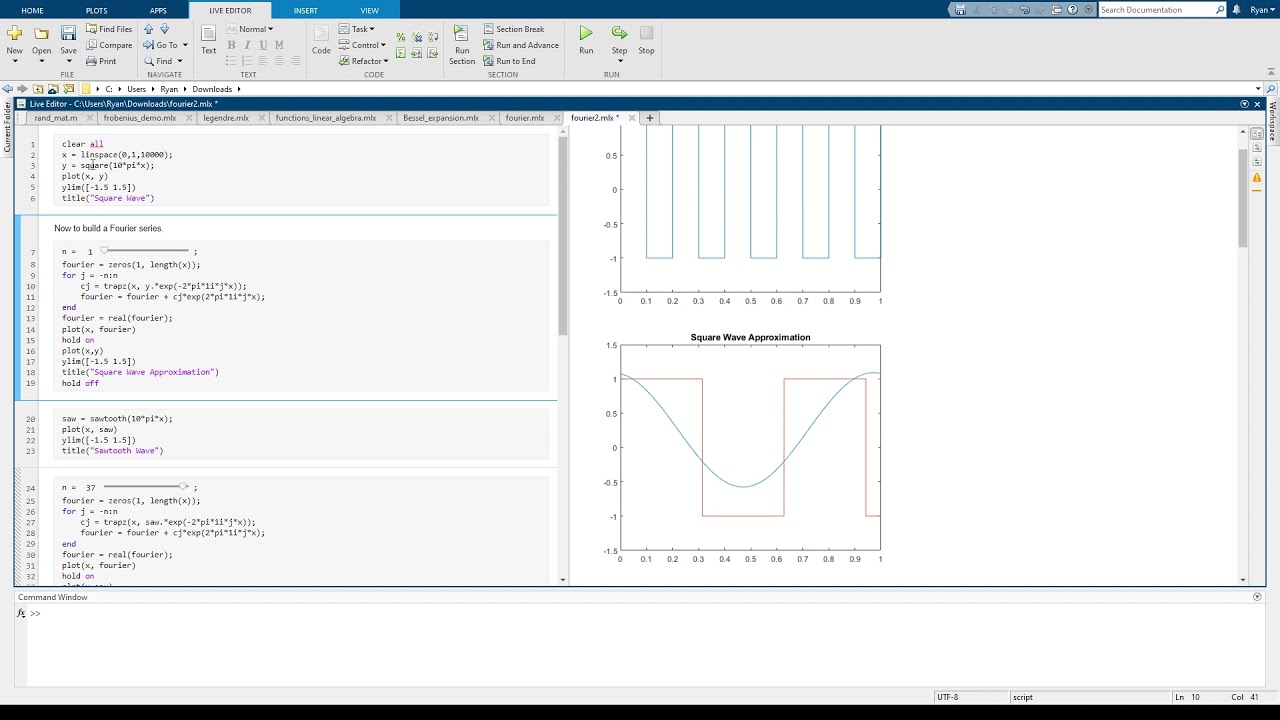Adjust the n = 37 slider
This screenshot has height=720, width=1280.
point(146,487)
